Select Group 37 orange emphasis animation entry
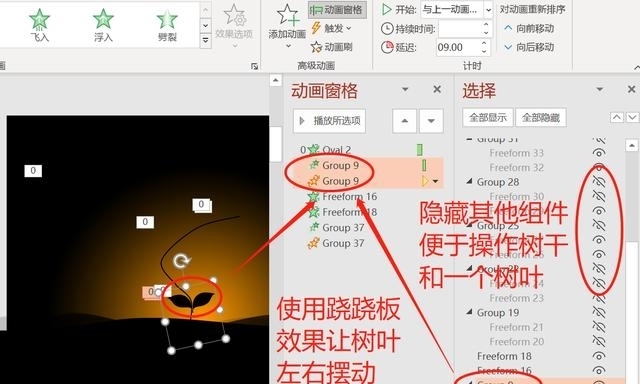Screen dimensions: 640x384 [x=343, y=243]
